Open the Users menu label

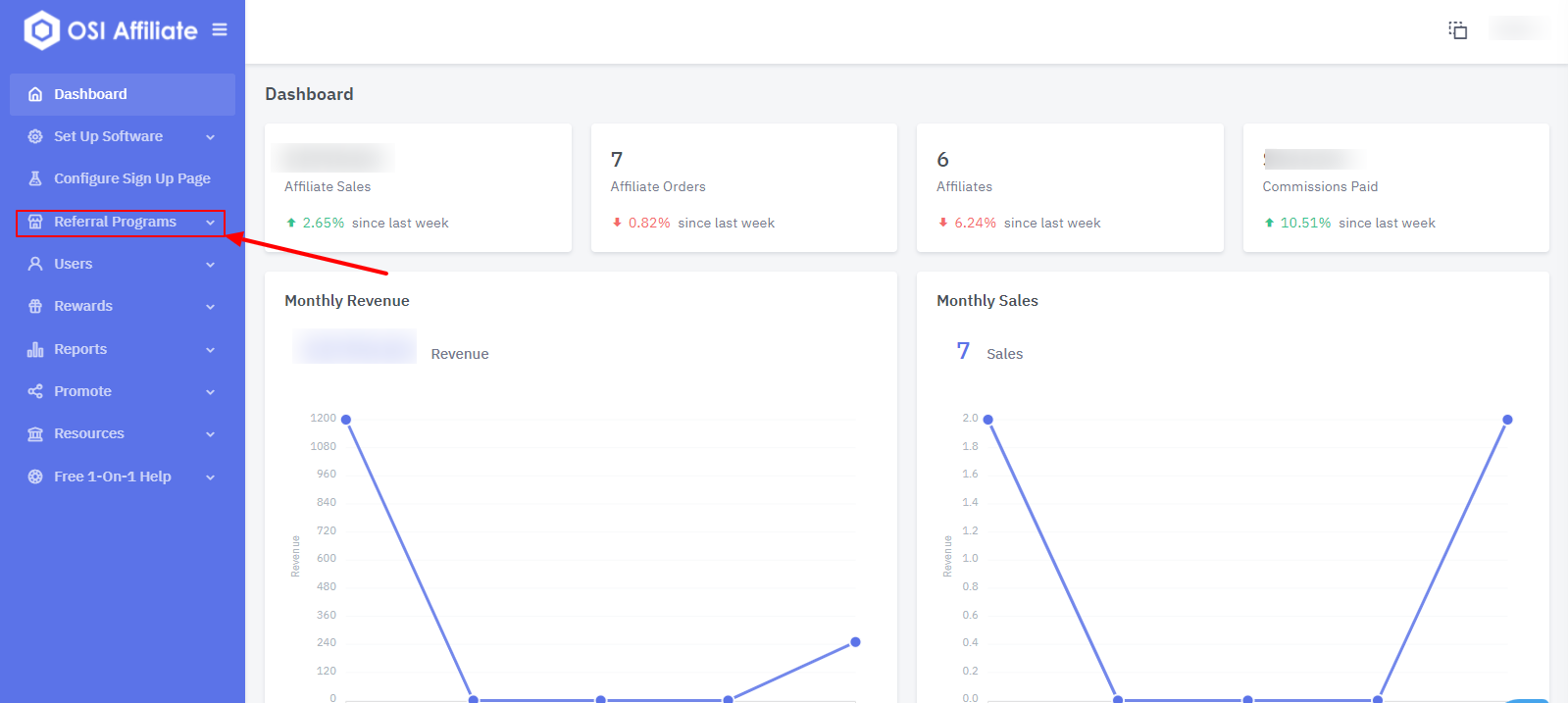pyautogui.click(x=74, y=264)
